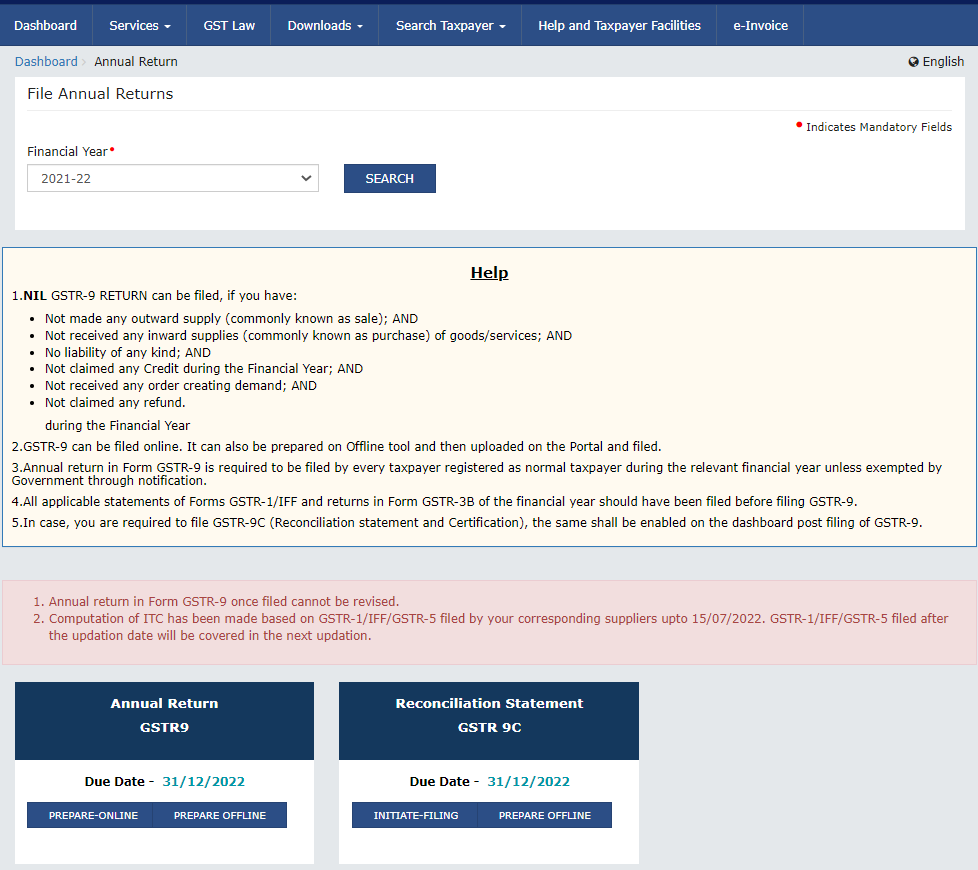The height and width of the screenshot is (870, 978).
Task: Select the Dashboard menu item
Action: pyautogui.click(x=46, y=25)
